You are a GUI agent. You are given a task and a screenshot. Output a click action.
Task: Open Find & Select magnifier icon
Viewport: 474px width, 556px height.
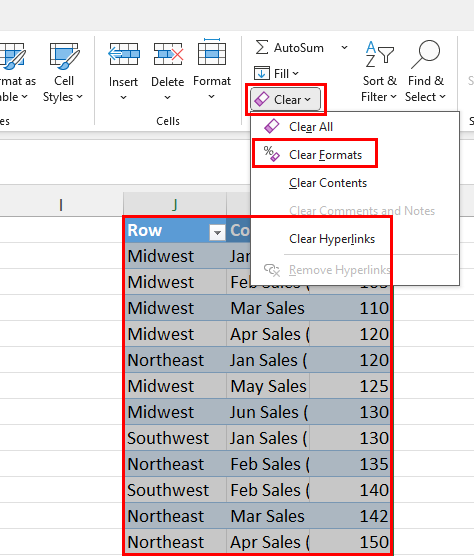tap(425, 54)
